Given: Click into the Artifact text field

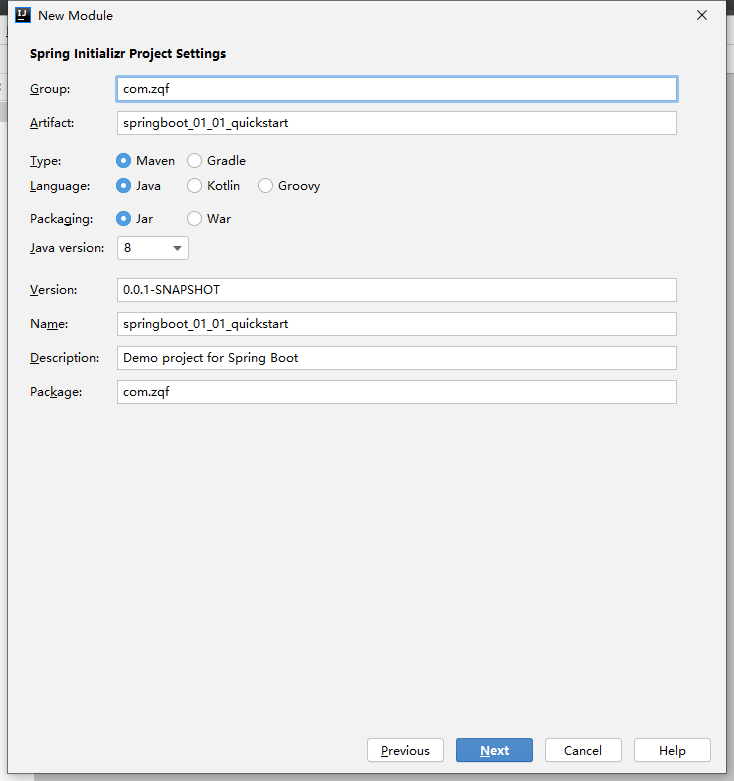Looking at the screenshot, I should pos(397,123).
